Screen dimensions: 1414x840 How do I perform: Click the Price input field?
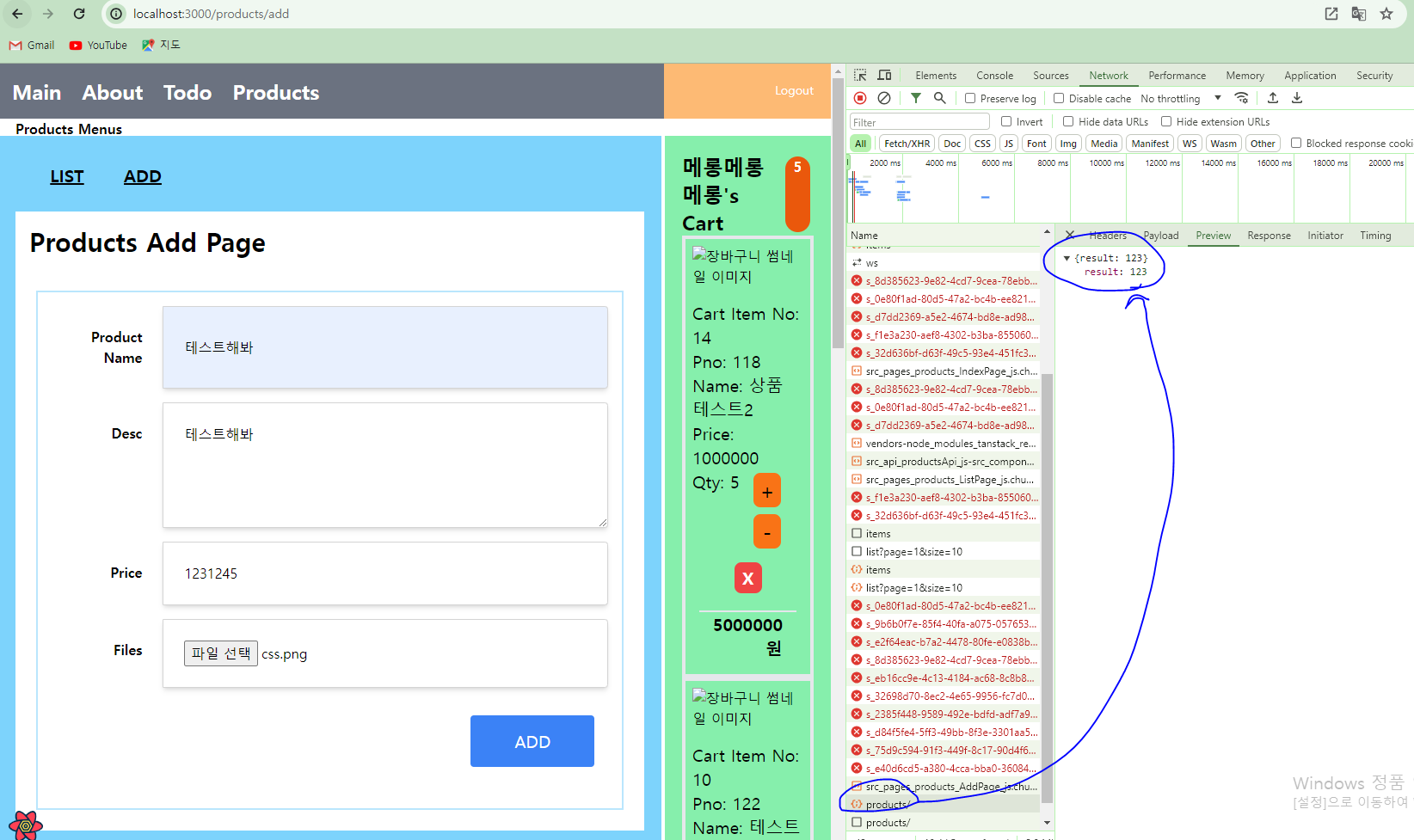click(385, 573)
